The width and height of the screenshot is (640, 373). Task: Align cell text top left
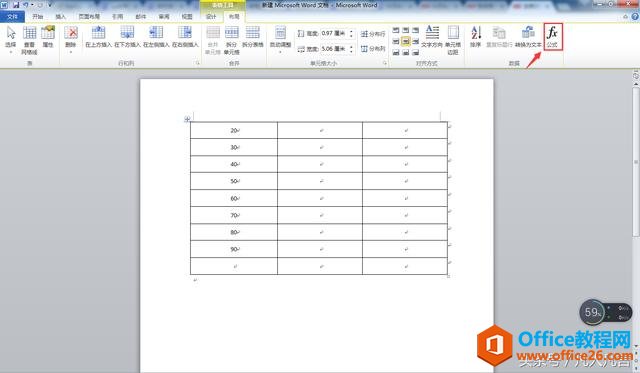[396, 30]
